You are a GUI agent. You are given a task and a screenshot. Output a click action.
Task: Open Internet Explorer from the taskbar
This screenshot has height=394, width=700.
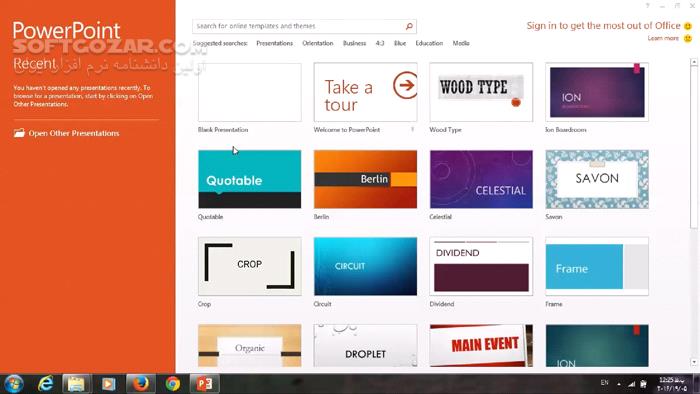click(46, 383)
